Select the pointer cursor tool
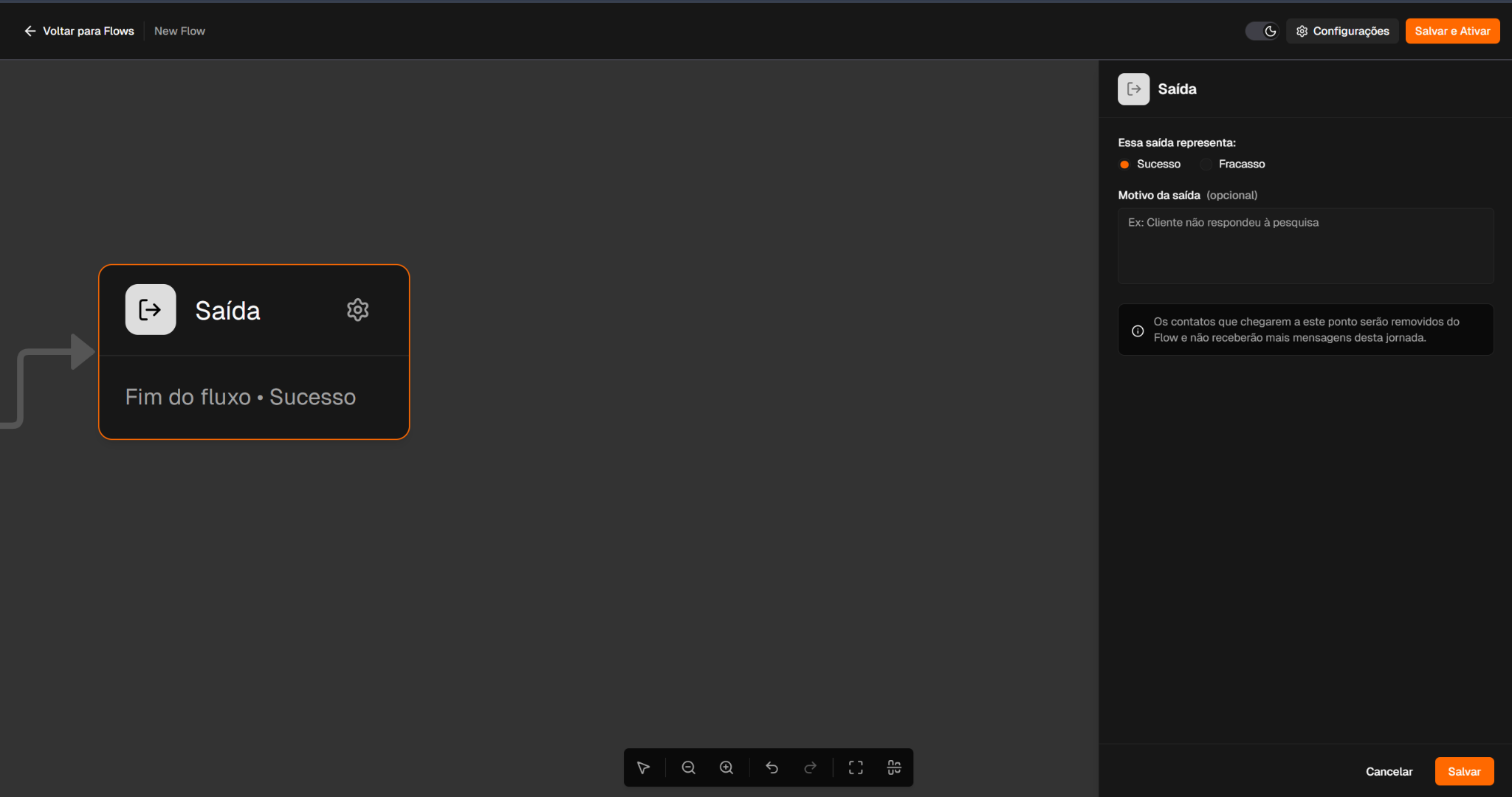1512x797 pixels. point(643,767)
